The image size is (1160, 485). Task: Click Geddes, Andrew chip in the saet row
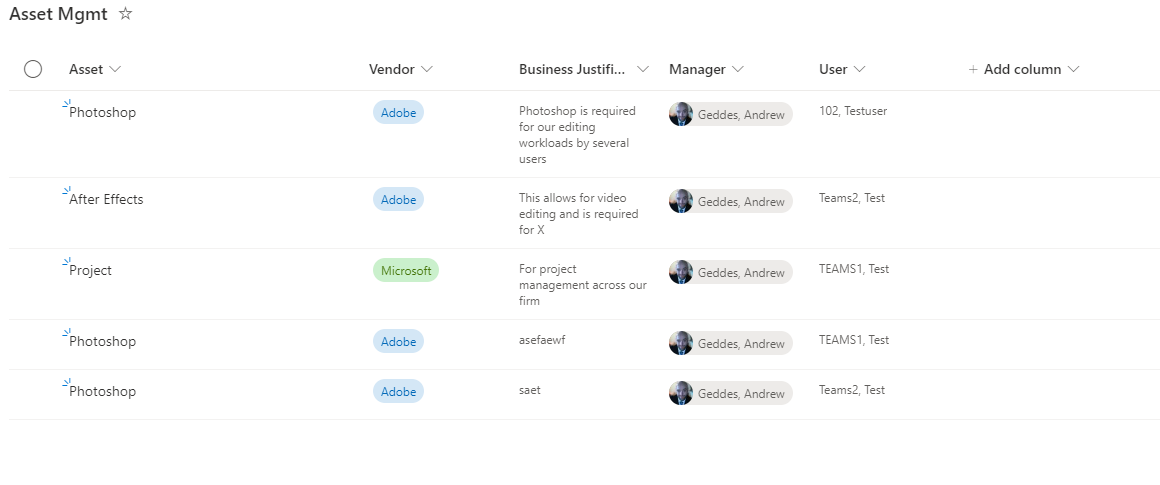[x=730, y=393]
